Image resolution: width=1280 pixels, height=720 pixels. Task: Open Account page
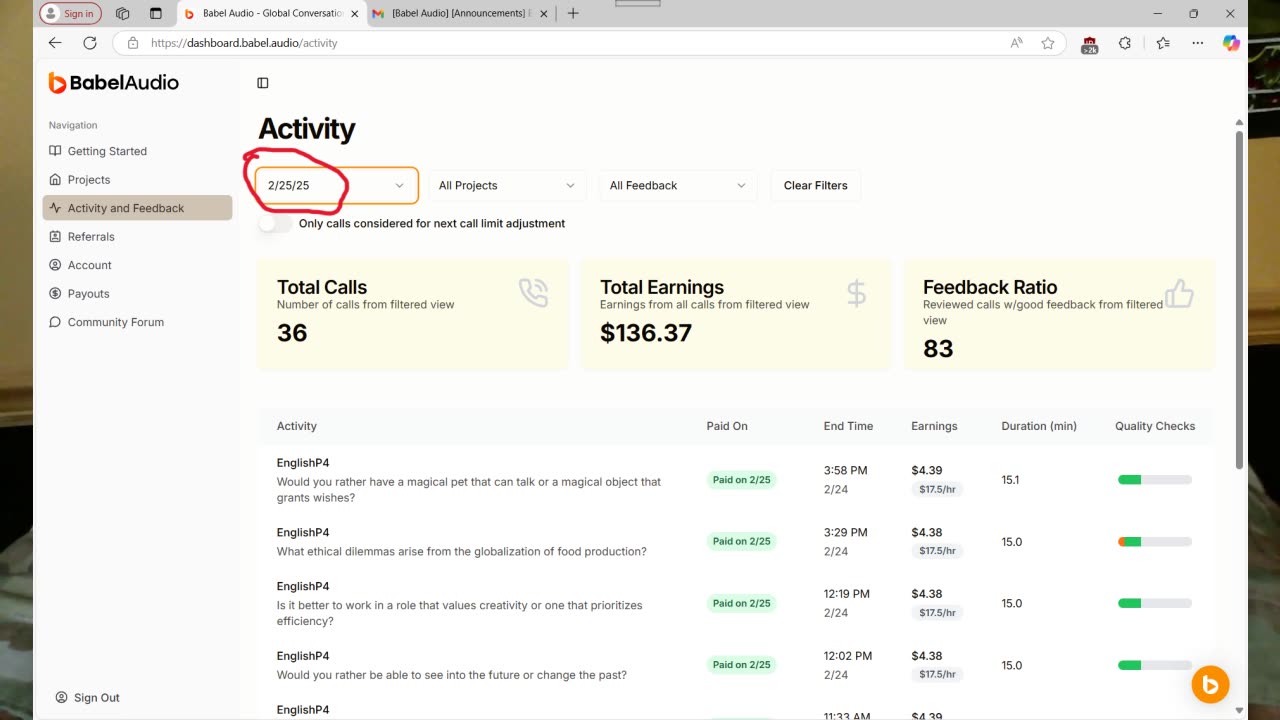pos(89,265)
